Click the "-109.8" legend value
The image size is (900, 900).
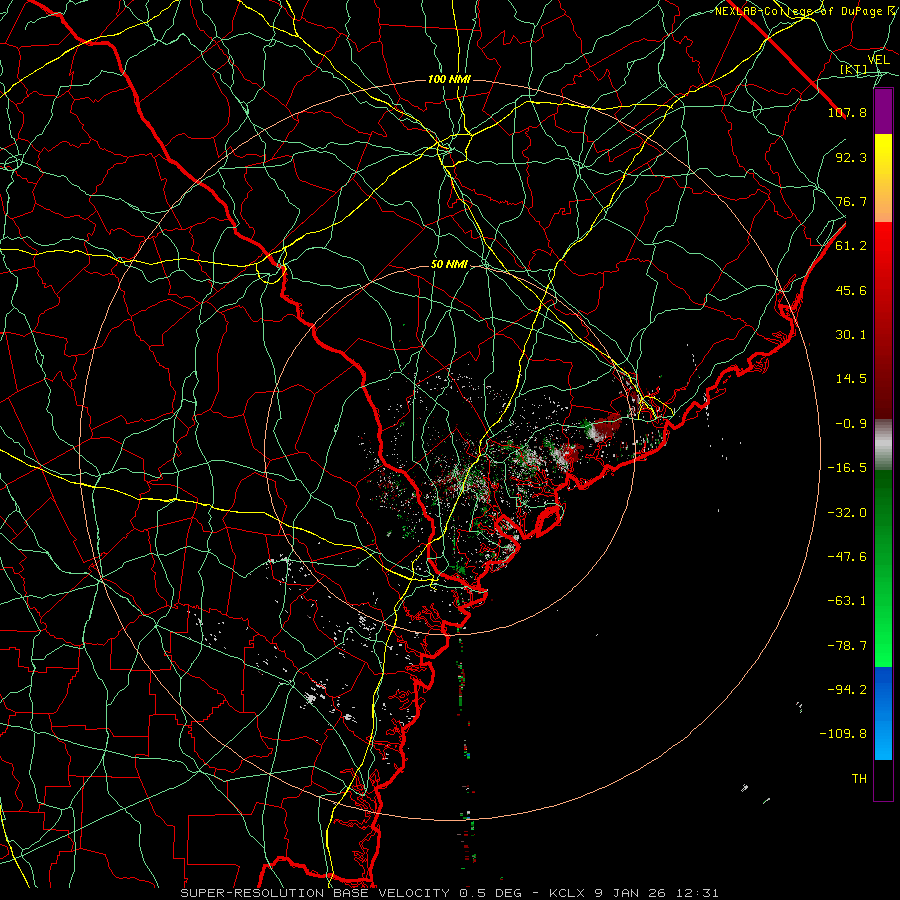[843, 734]
